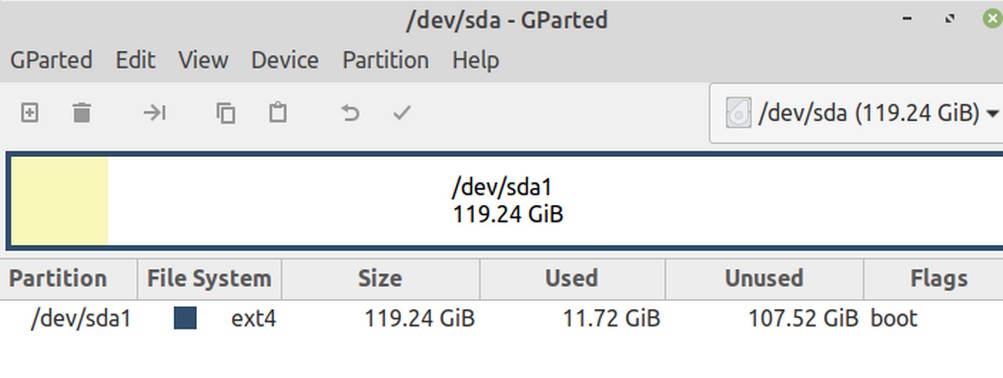Click the ext4 dark blue color swatch
The image size is (1003, 378).
(185, 318)
